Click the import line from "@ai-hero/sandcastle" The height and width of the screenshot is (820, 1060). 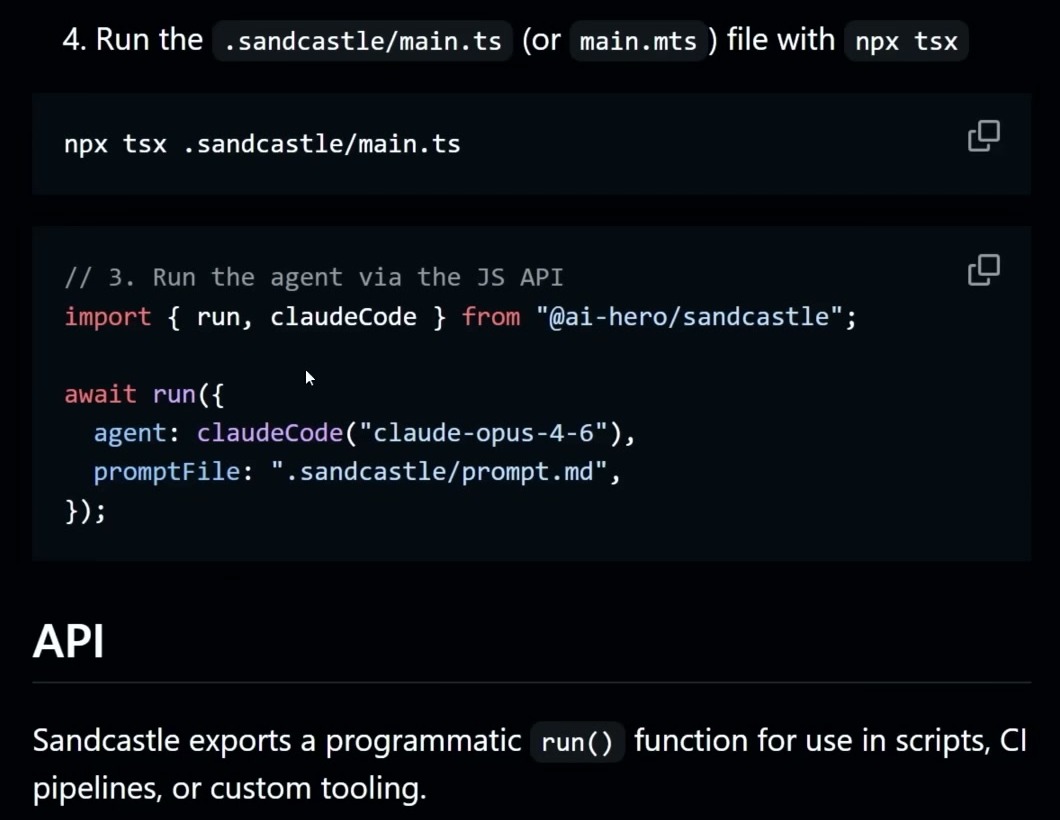tap(460, 316)
